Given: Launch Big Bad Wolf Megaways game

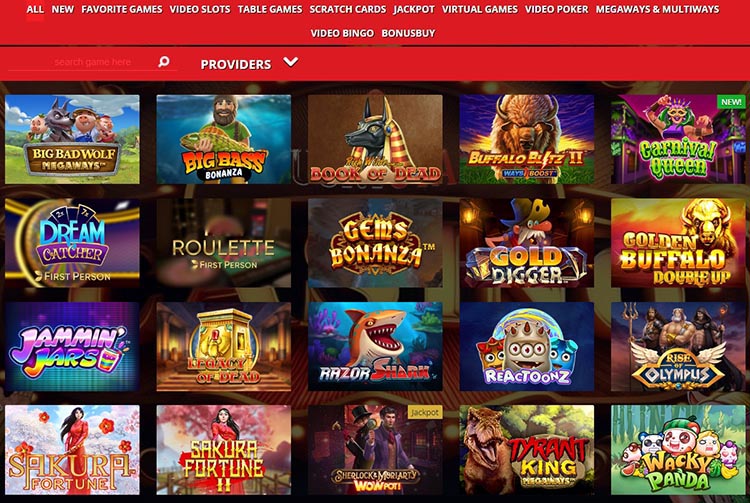Looking at the screenshot, I should pos(72,139).
